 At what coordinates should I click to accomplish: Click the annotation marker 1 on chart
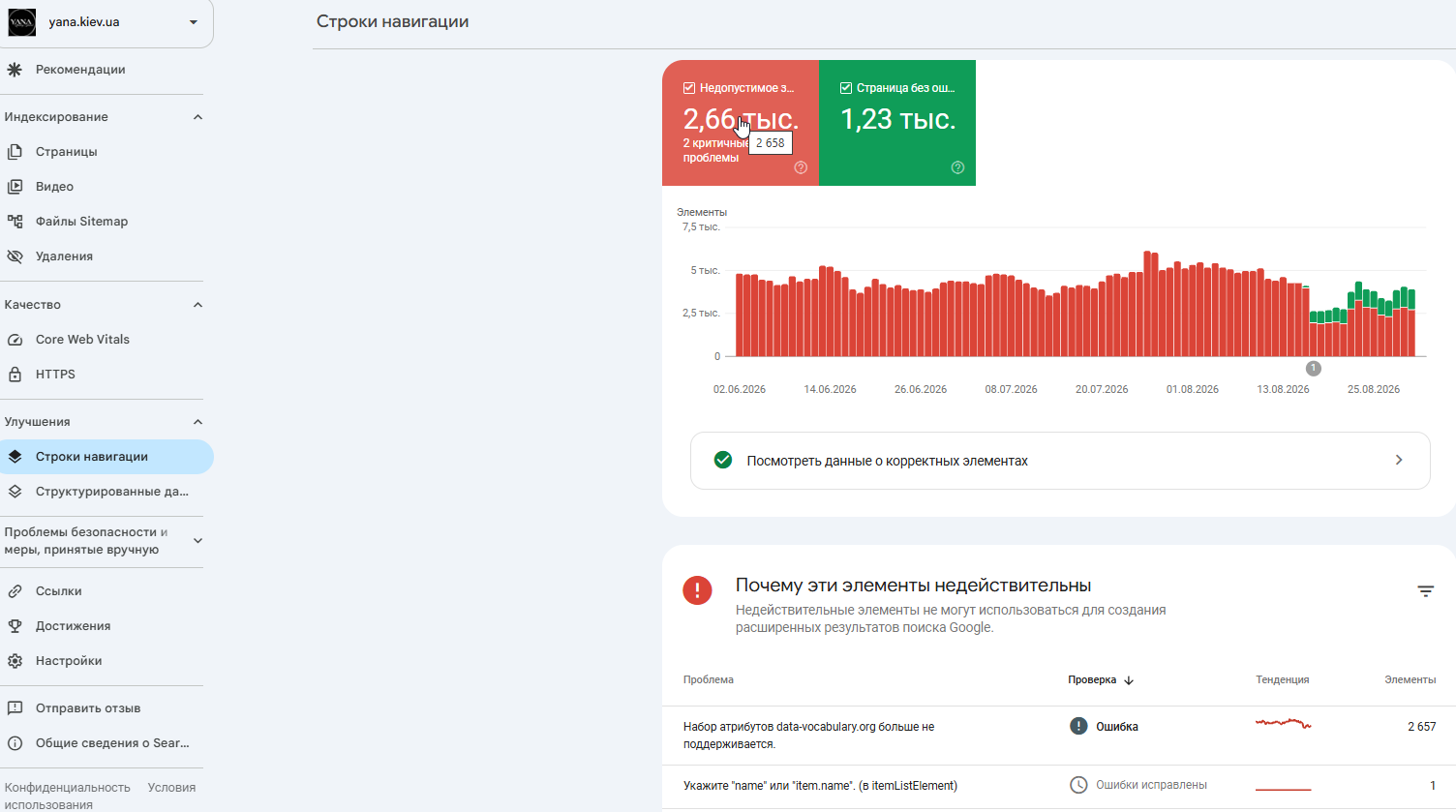tap(1314, 369)
